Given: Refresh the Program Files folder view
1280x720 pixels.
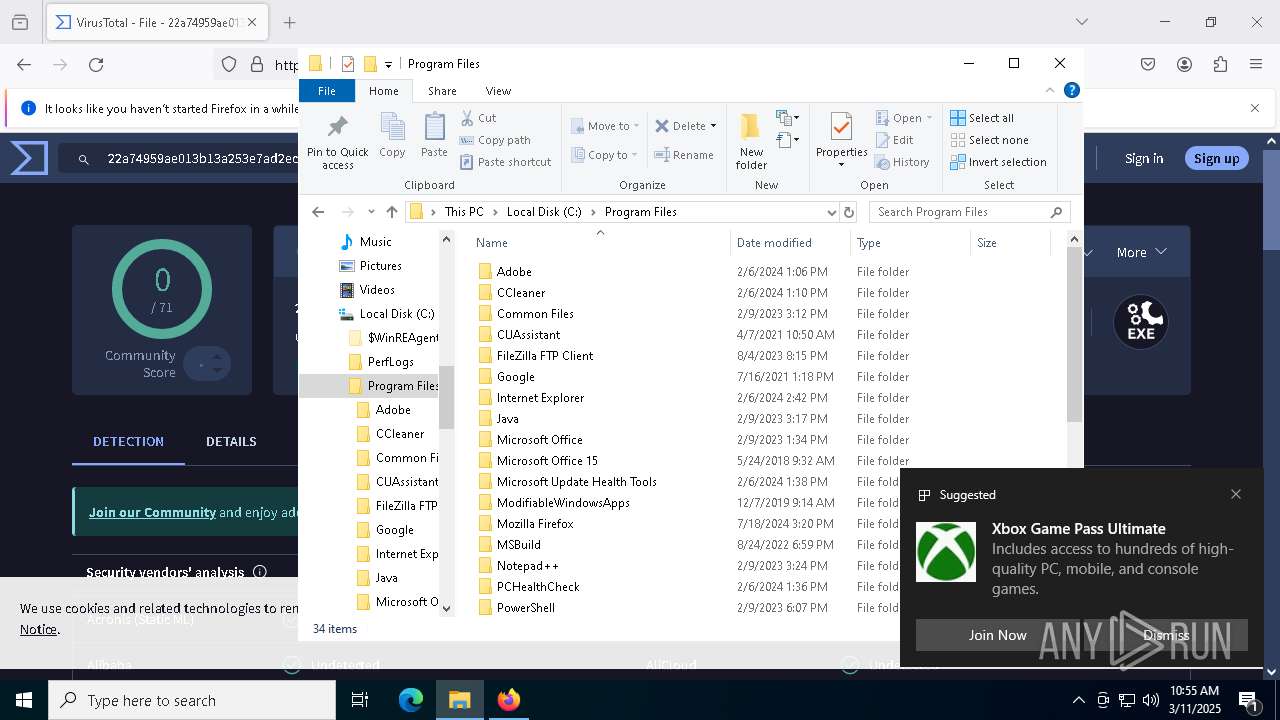Looking at the screenshot, I should click(849, 212).
